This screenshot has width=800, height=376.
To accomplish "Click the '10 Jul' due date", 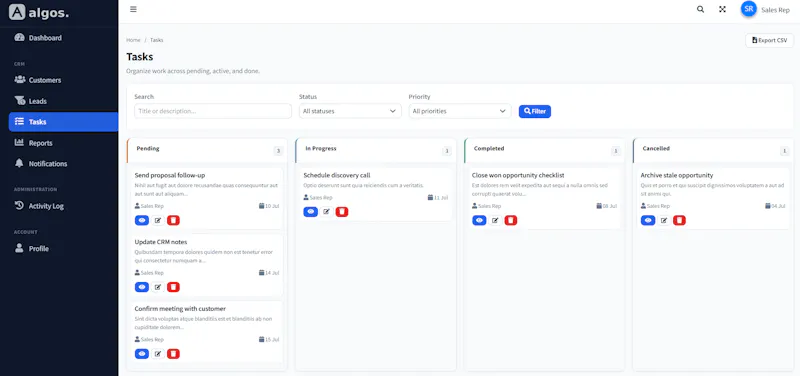I will pyautogui.click(x=269, y=206).
